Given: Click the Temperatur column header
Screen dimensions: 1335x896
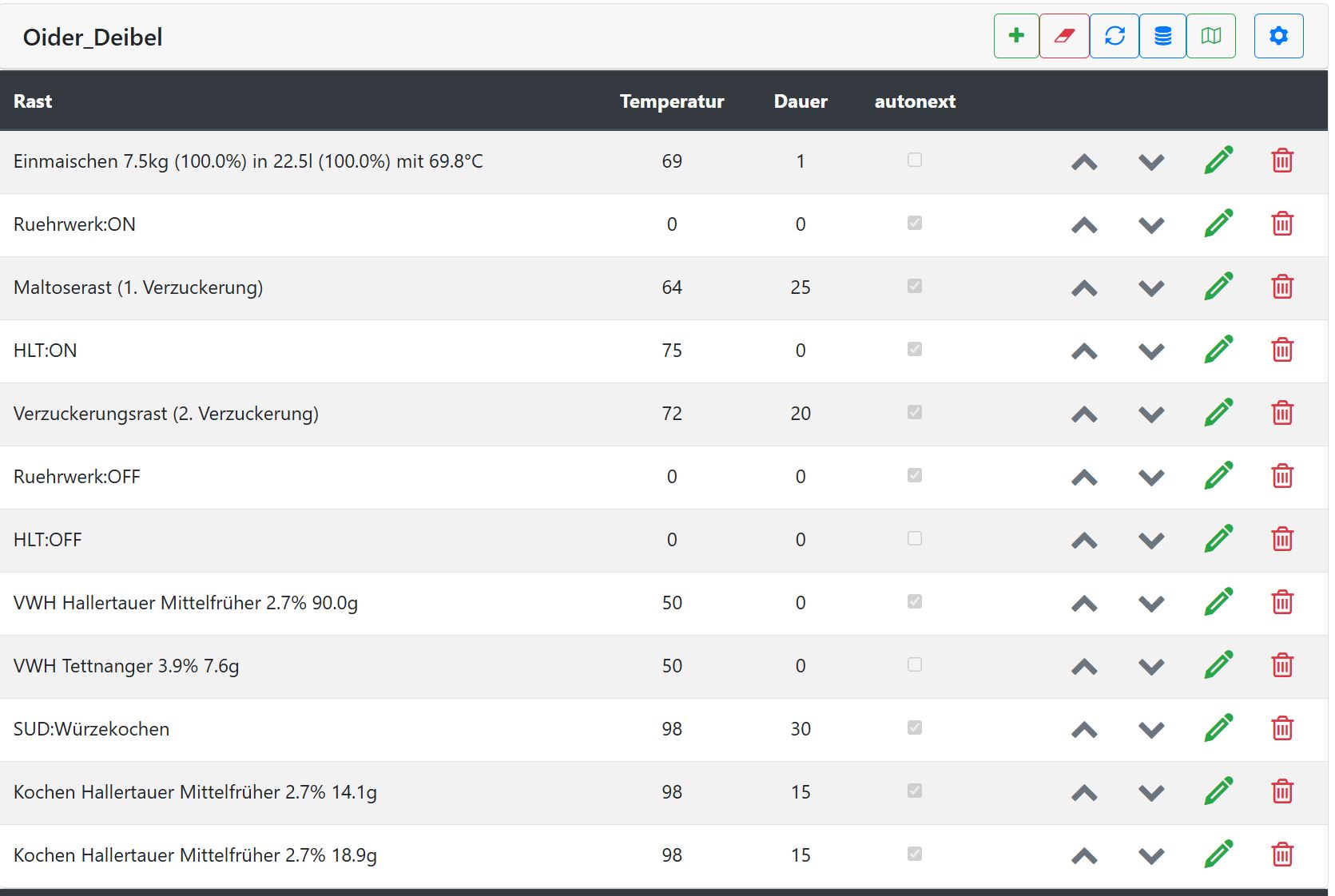Looking at the screenshot, I should pos(672,101).
